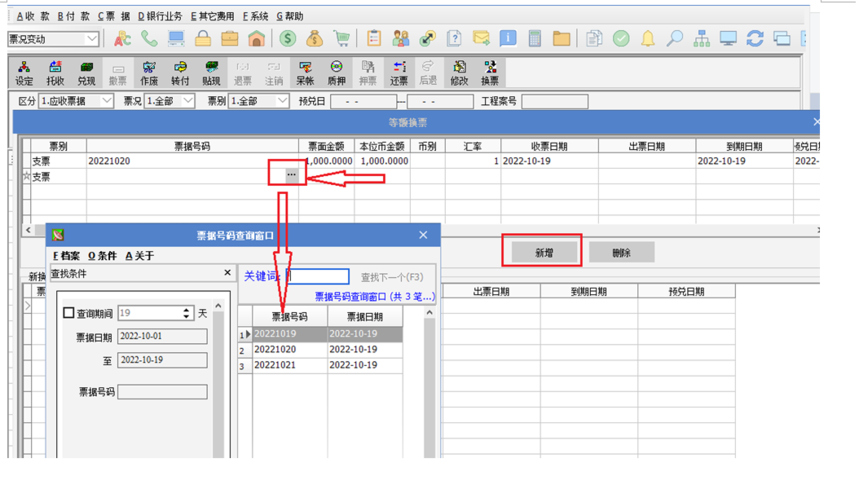Click the 查询期间 days spinner arrows

point(186,313)
